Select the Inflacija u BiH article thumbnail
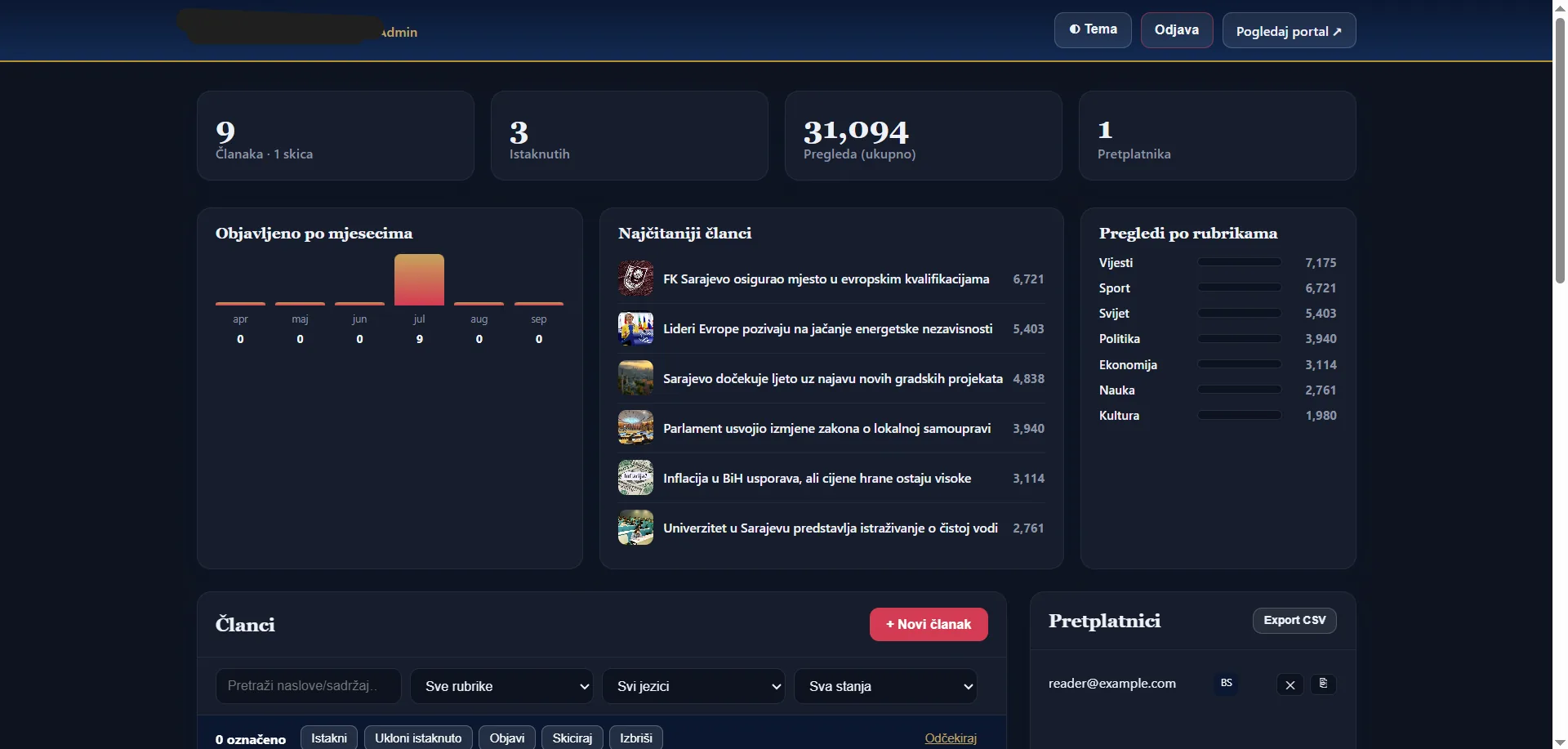Screen dimensions: 1568x749 point(635,478)
